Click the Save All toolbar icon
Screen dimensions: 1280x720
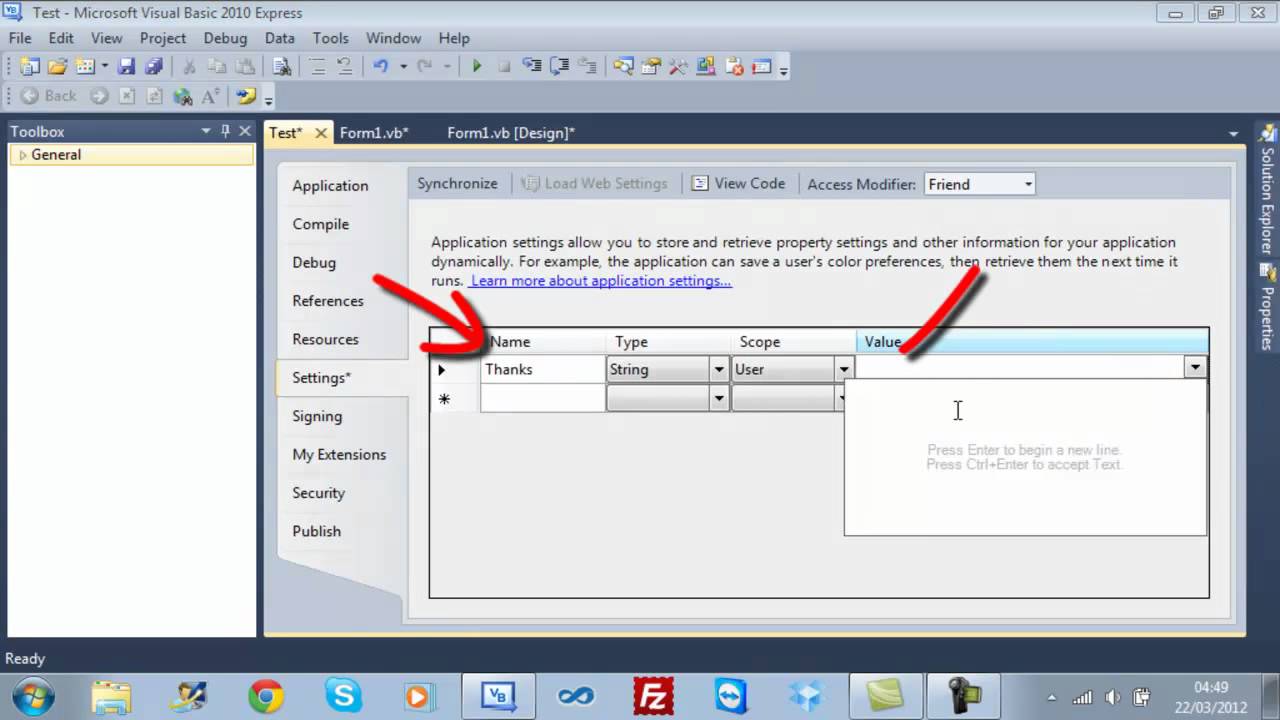153,67
